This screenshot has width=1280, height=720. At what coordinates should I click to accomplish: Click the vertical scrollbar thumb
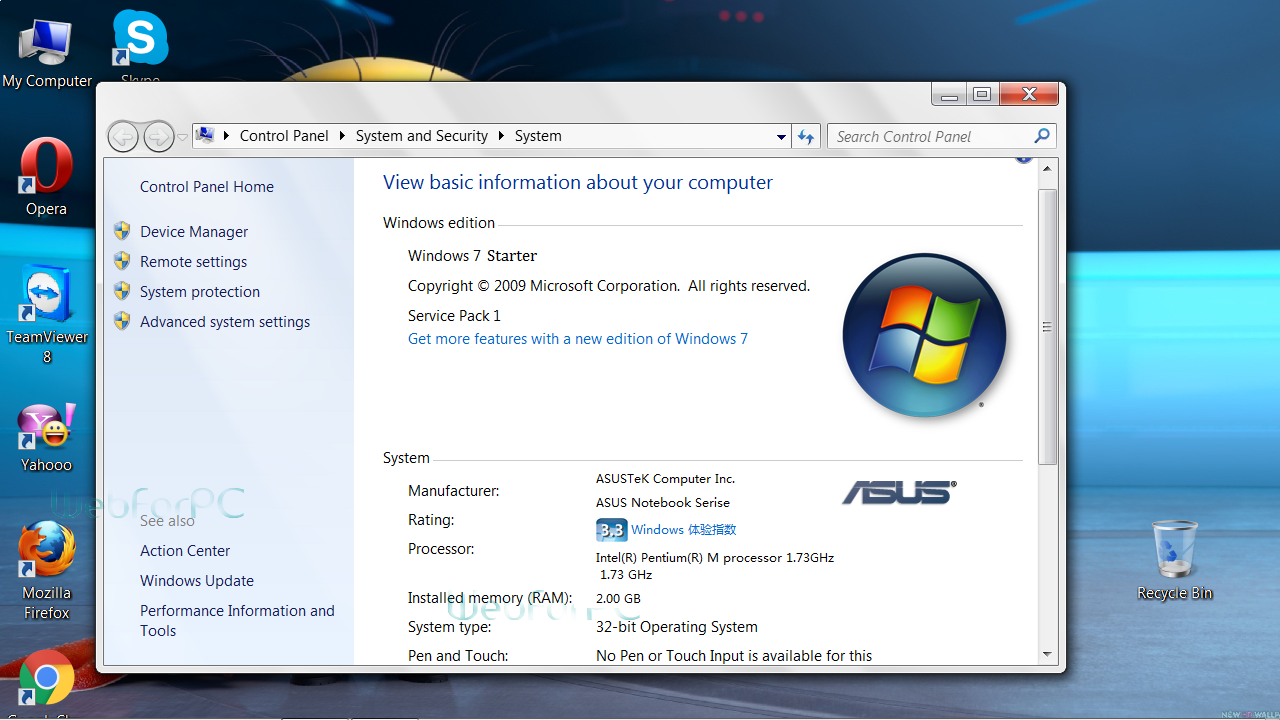coord(1048,327)
